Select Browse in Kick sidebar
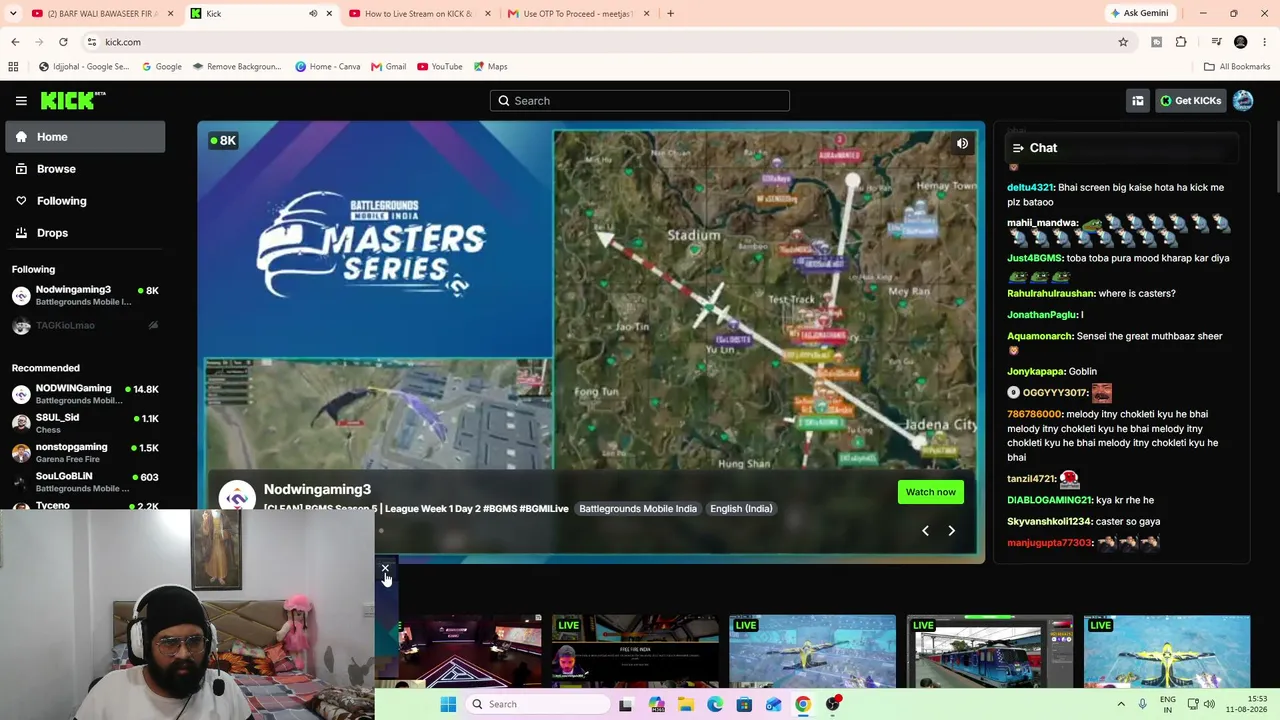The height and width of the screenshot is (720, 1280). 85,169
